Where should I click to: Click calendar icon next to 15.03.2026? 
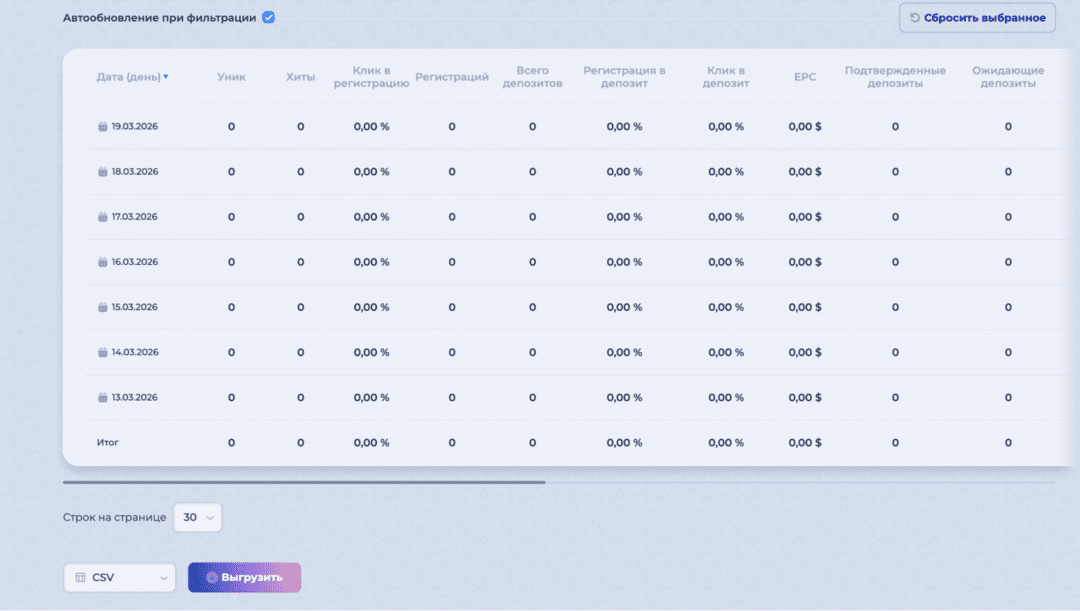tap(102, 307)
